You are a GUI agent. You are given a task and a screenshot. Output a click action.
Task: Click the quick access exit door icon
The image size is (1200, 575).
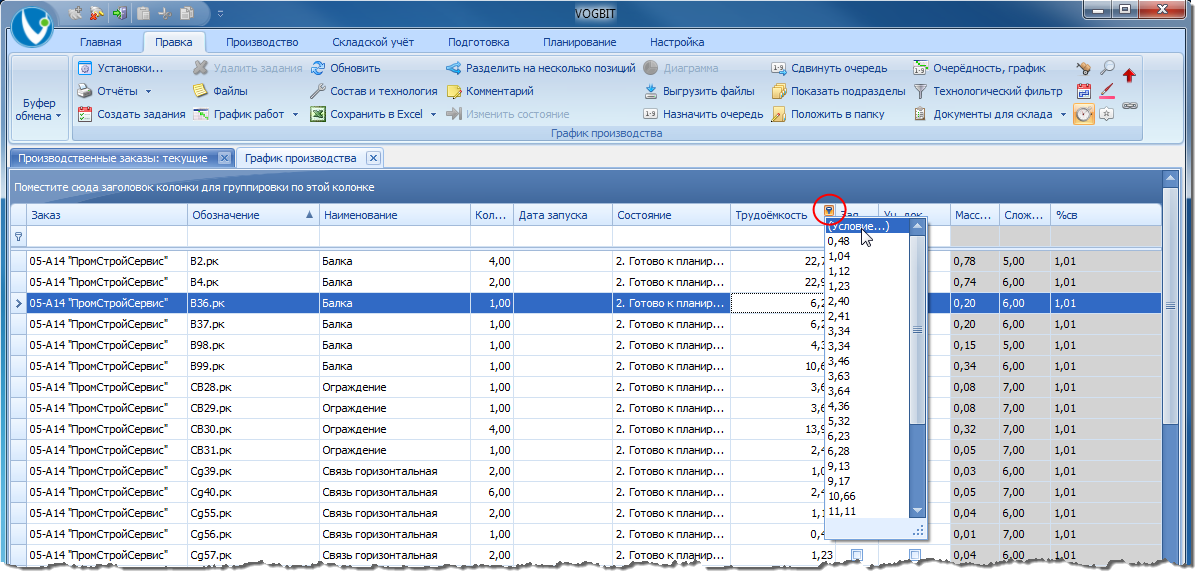pos(121,14)
